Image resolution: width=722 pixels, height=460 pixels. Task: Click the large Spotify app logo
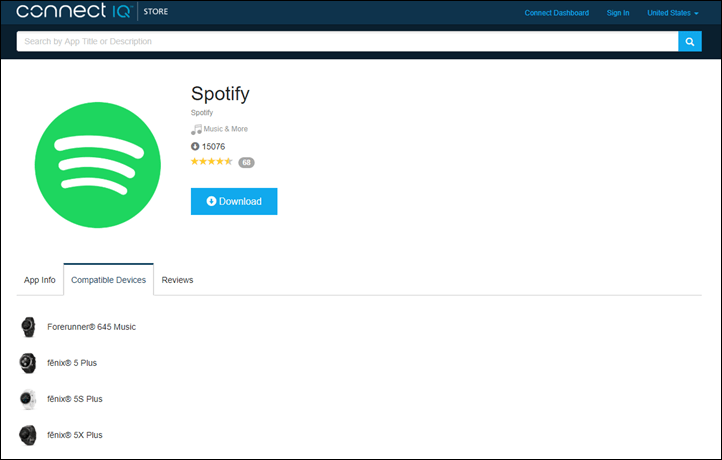click(x=98, y=165)
